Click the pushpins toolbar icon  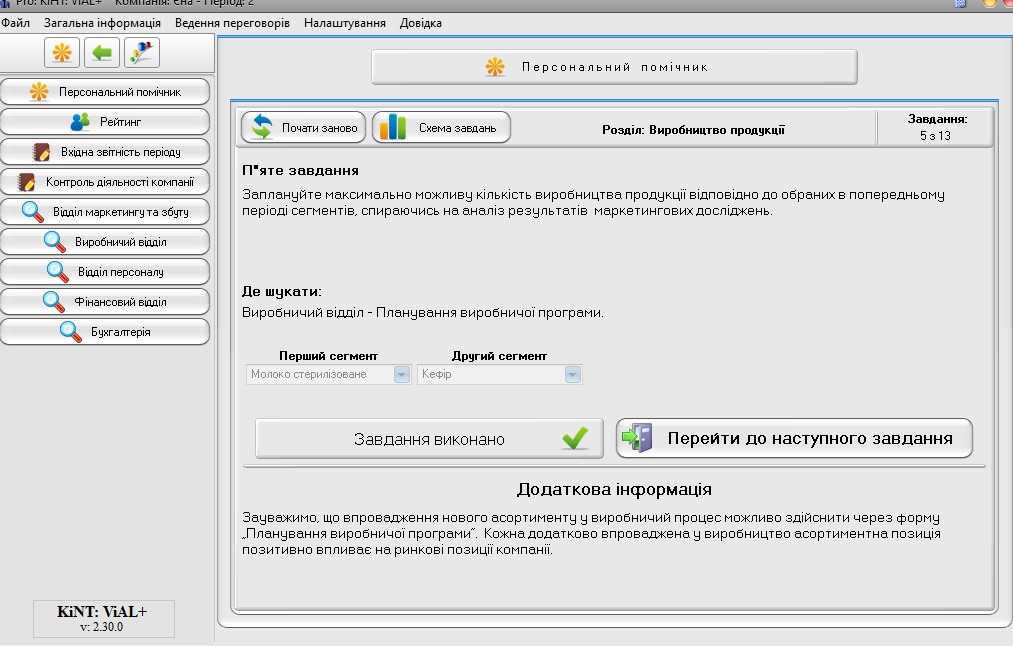pos(141,52)
